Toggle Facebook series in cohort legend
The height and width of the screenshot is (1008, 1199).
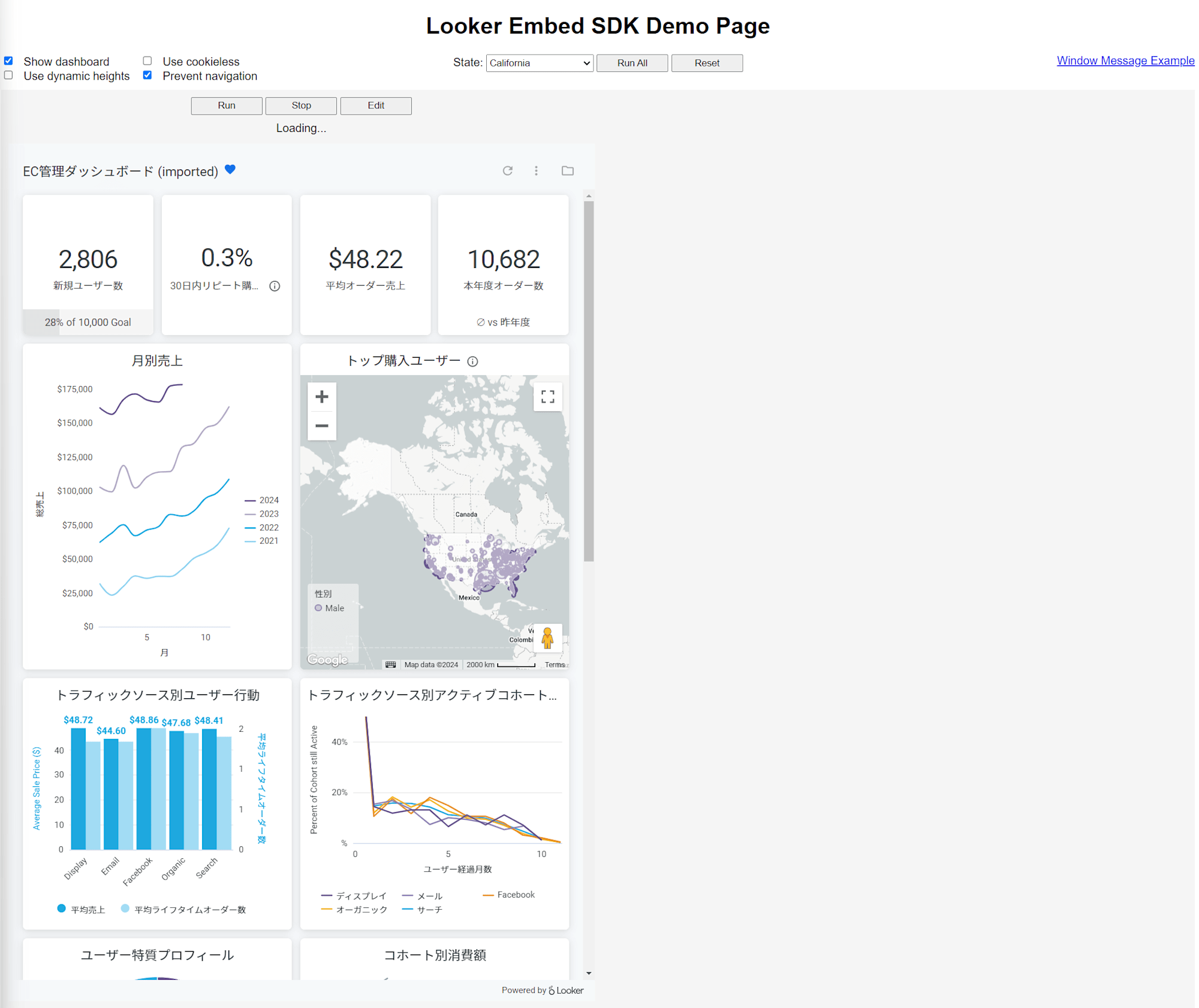click(510, 896)
